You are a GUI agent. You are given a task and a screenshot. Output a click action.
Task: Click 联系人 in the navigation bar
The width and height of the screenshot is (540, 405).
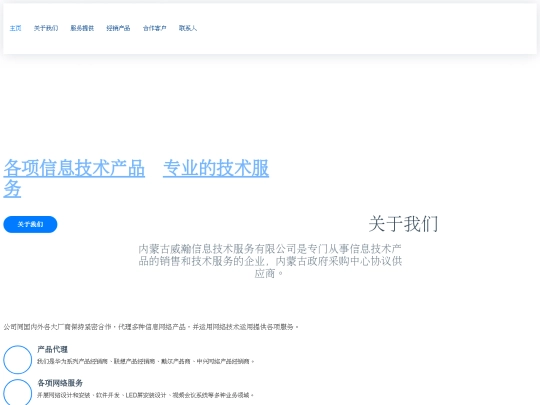click(188, 28)
